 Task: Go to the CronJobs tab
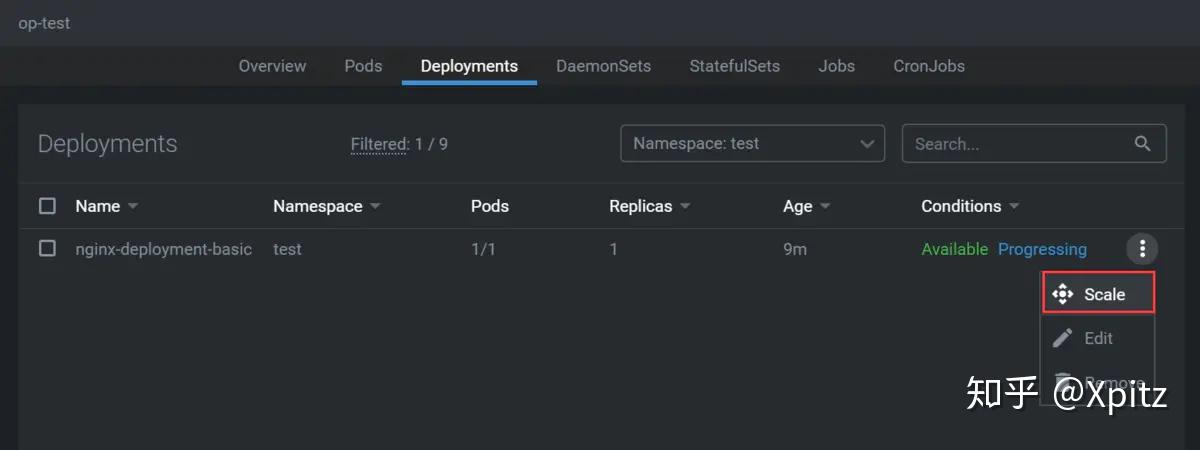929,66
